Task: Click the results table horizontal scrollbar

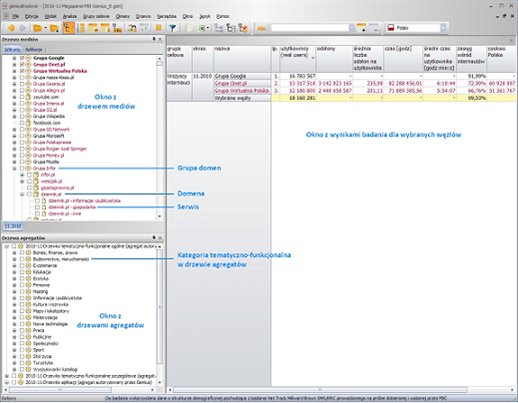Action: pyautogui.click(x=341, y=389)
